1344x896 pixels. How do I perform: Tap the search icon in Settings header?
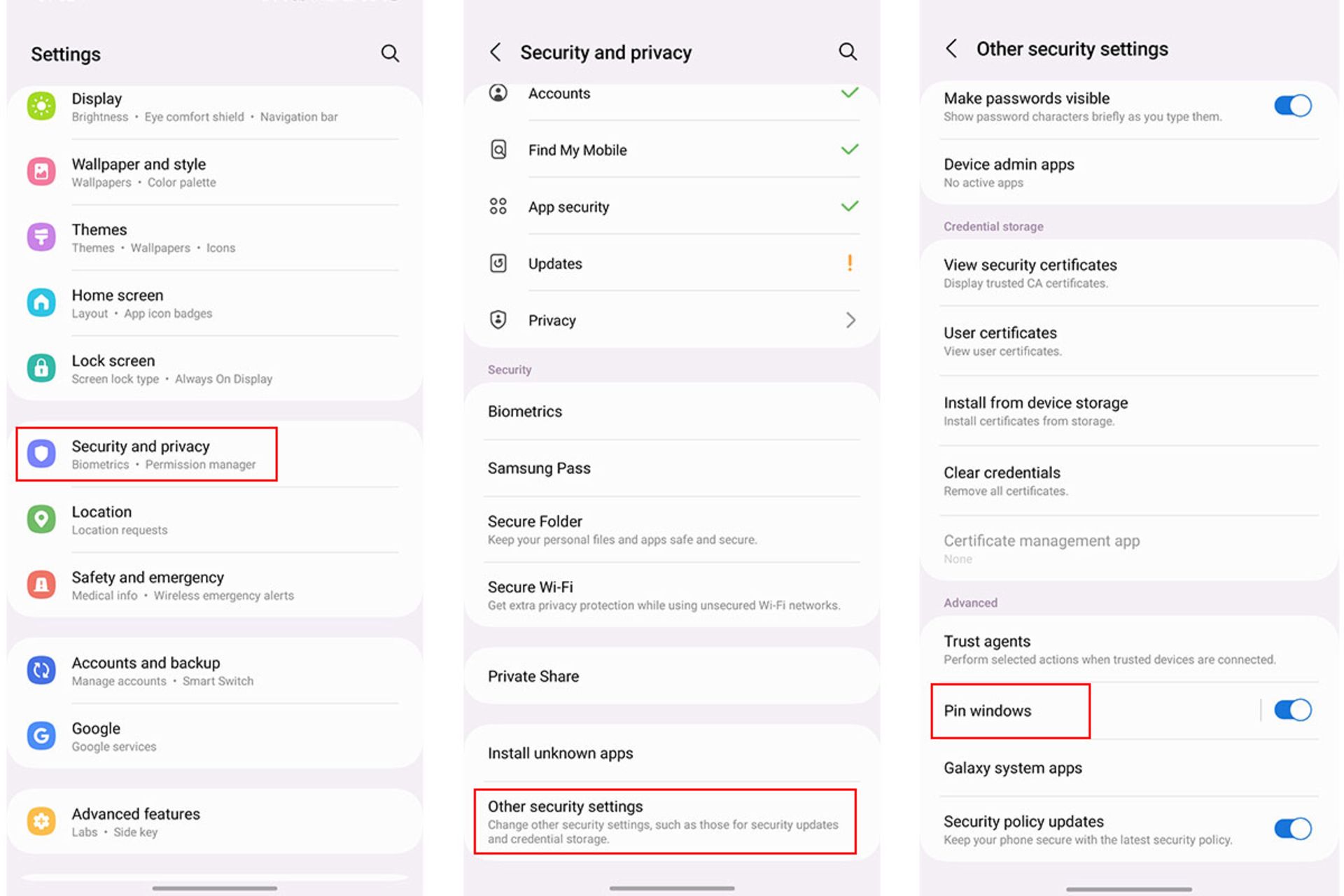pos(390,53)
